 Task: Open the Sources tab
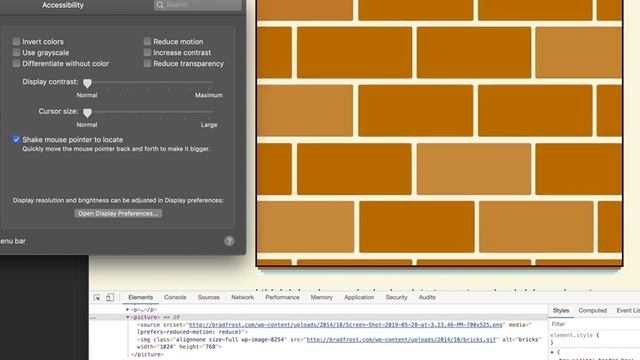(209, 298)
